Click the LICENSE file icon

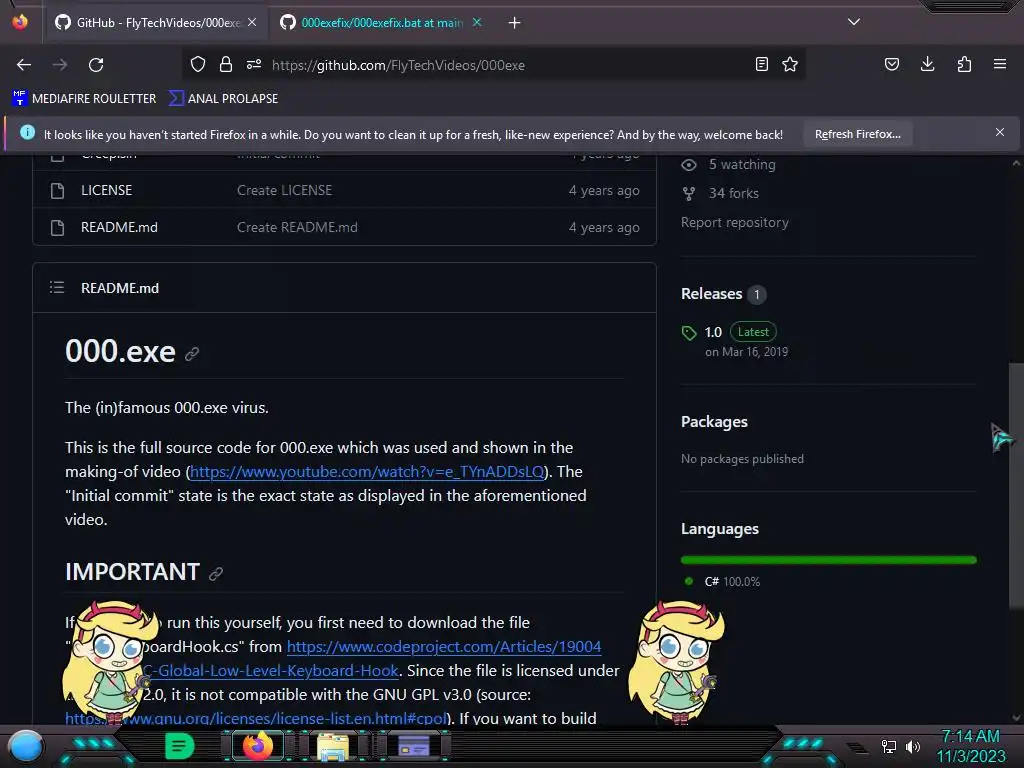(x=57, y=191)
